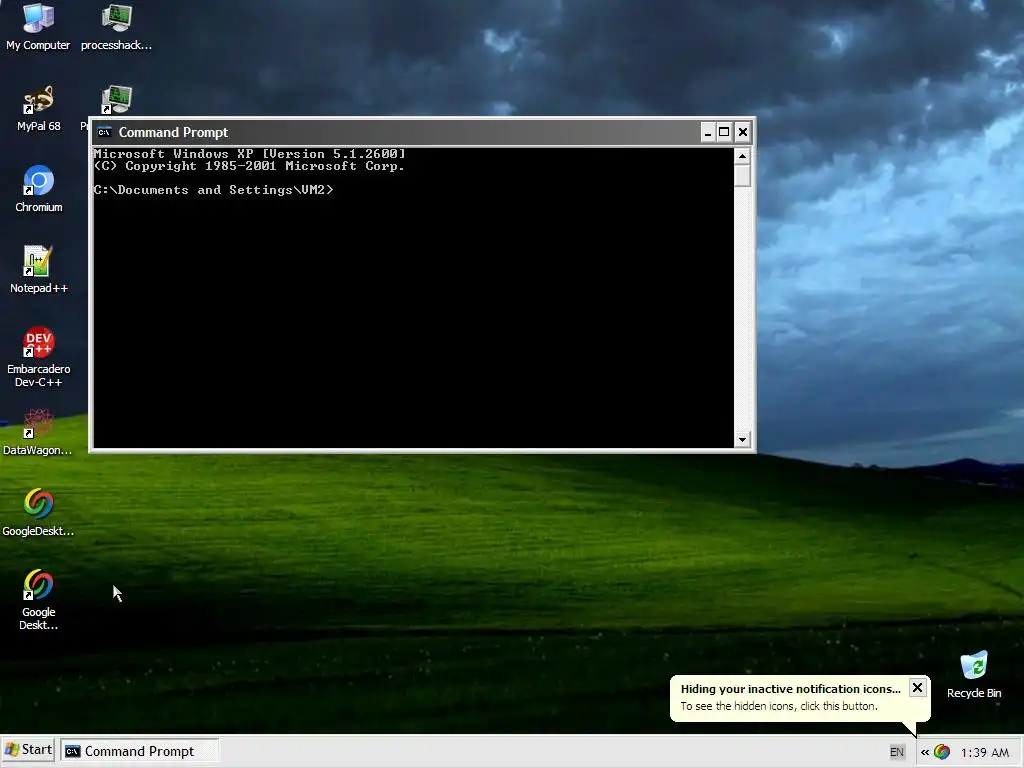
Task: Select the Recycle Bin icon
Action: click(x=974, y=675)
